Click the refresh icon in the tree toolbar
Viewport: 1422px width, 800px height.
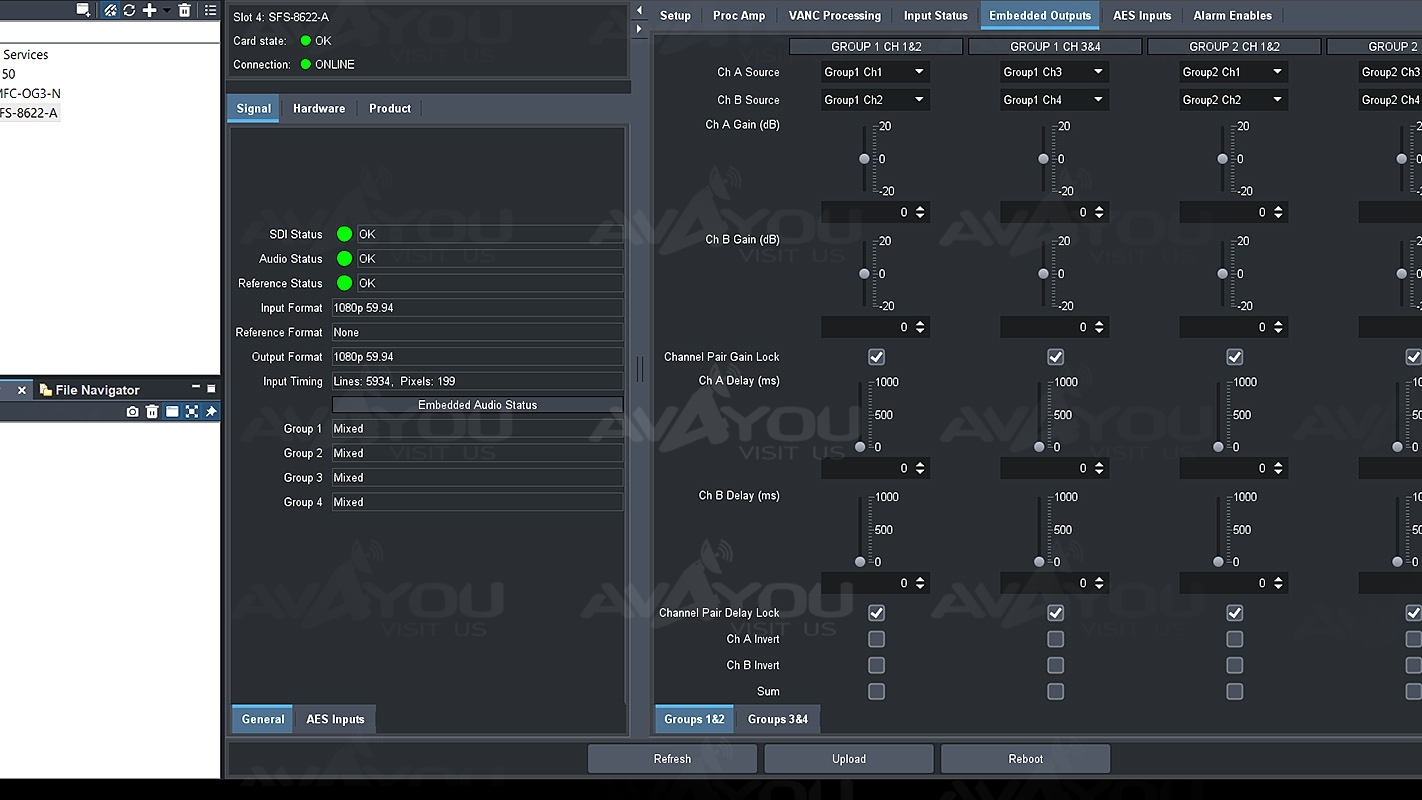point(129,10)
